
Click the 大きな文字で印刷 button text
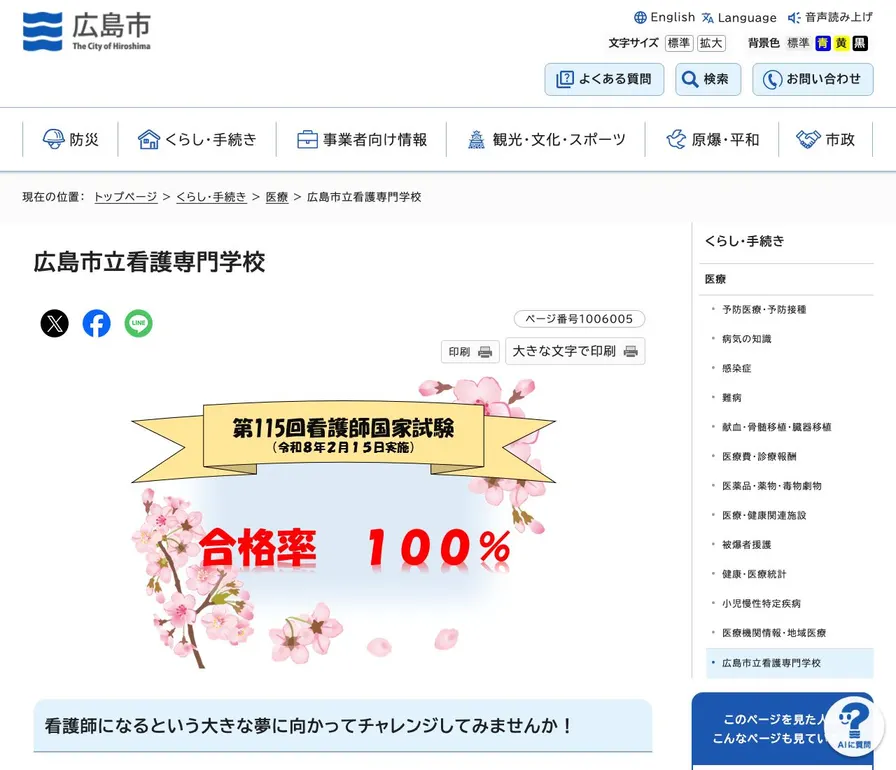tap(564, 351)
